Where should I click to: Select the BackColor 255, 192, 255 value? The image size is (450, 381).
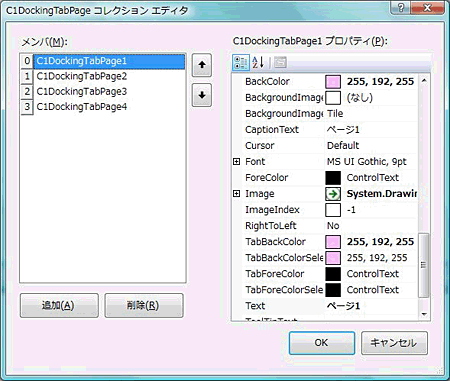380,82
